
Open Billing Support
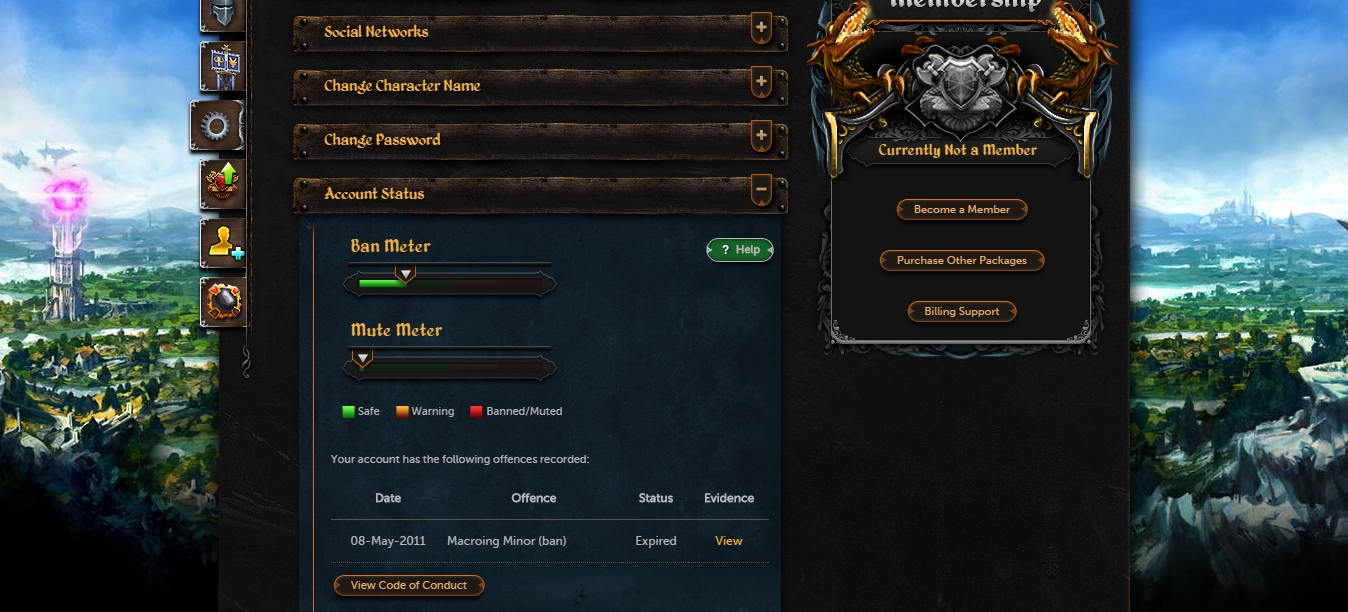[x=962, y=312]
